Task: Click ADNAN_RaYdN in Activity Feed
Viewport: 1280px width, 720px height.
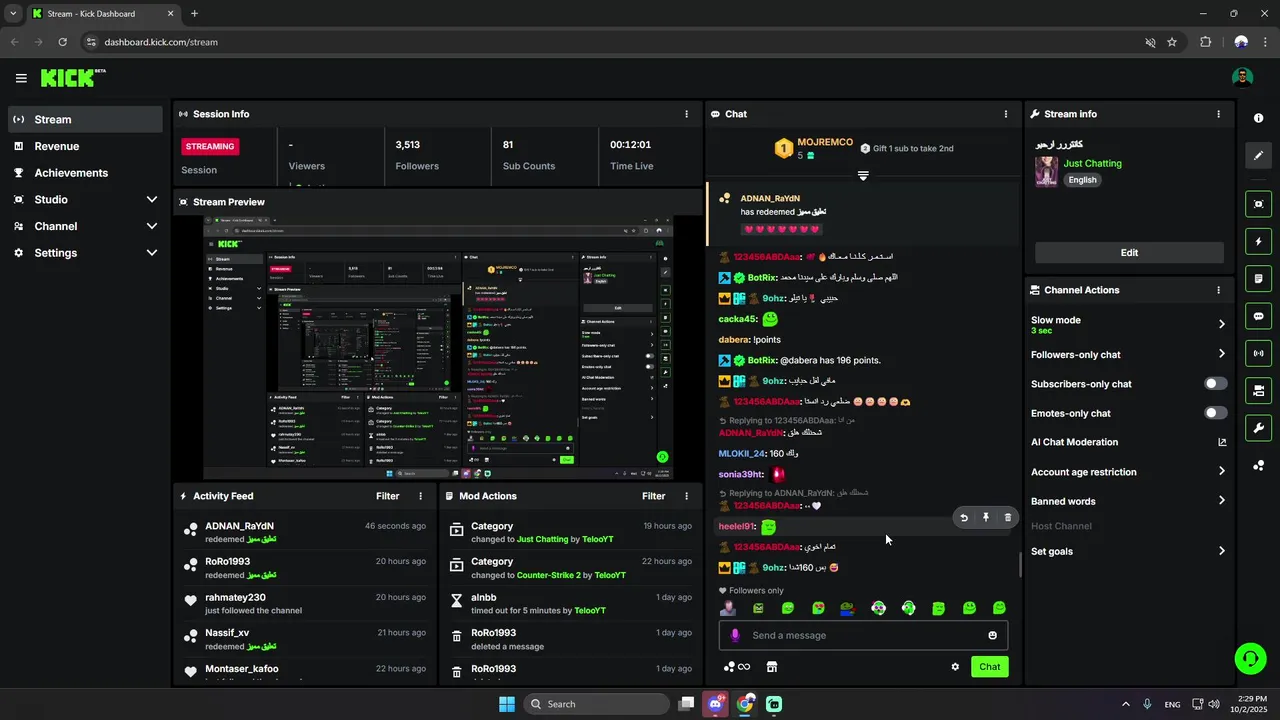Action: click(x=239, y=526)
